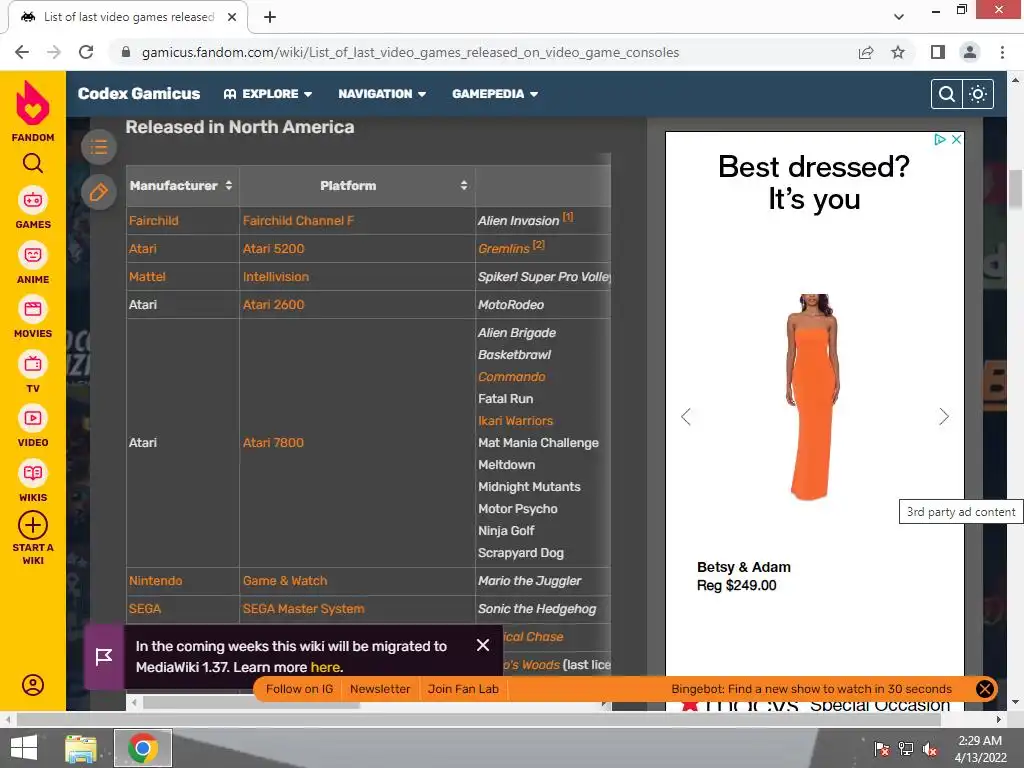Click Newsletter button
1024x768 pixels.
point(380,689)
